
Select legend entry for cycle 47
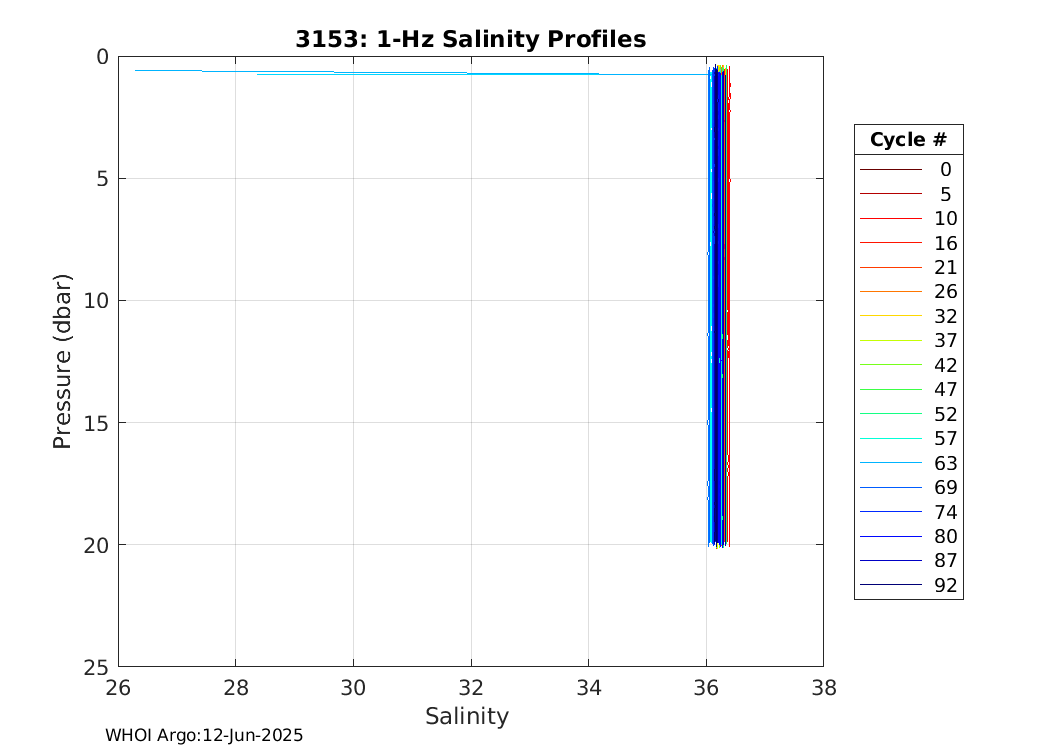pos(909,389)
